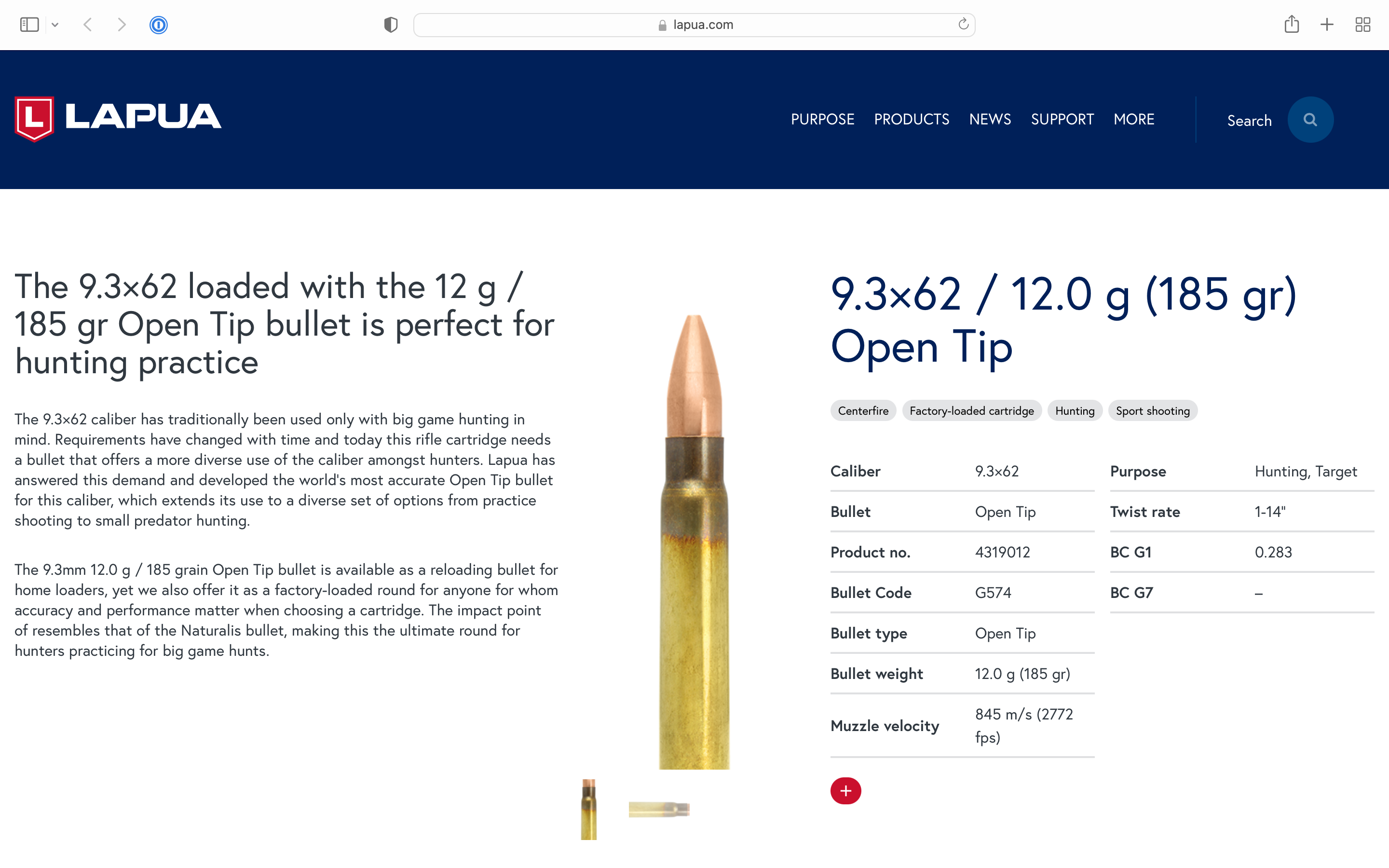
Task: Expand more specs with the red plus button
Action: click(845, 791)
